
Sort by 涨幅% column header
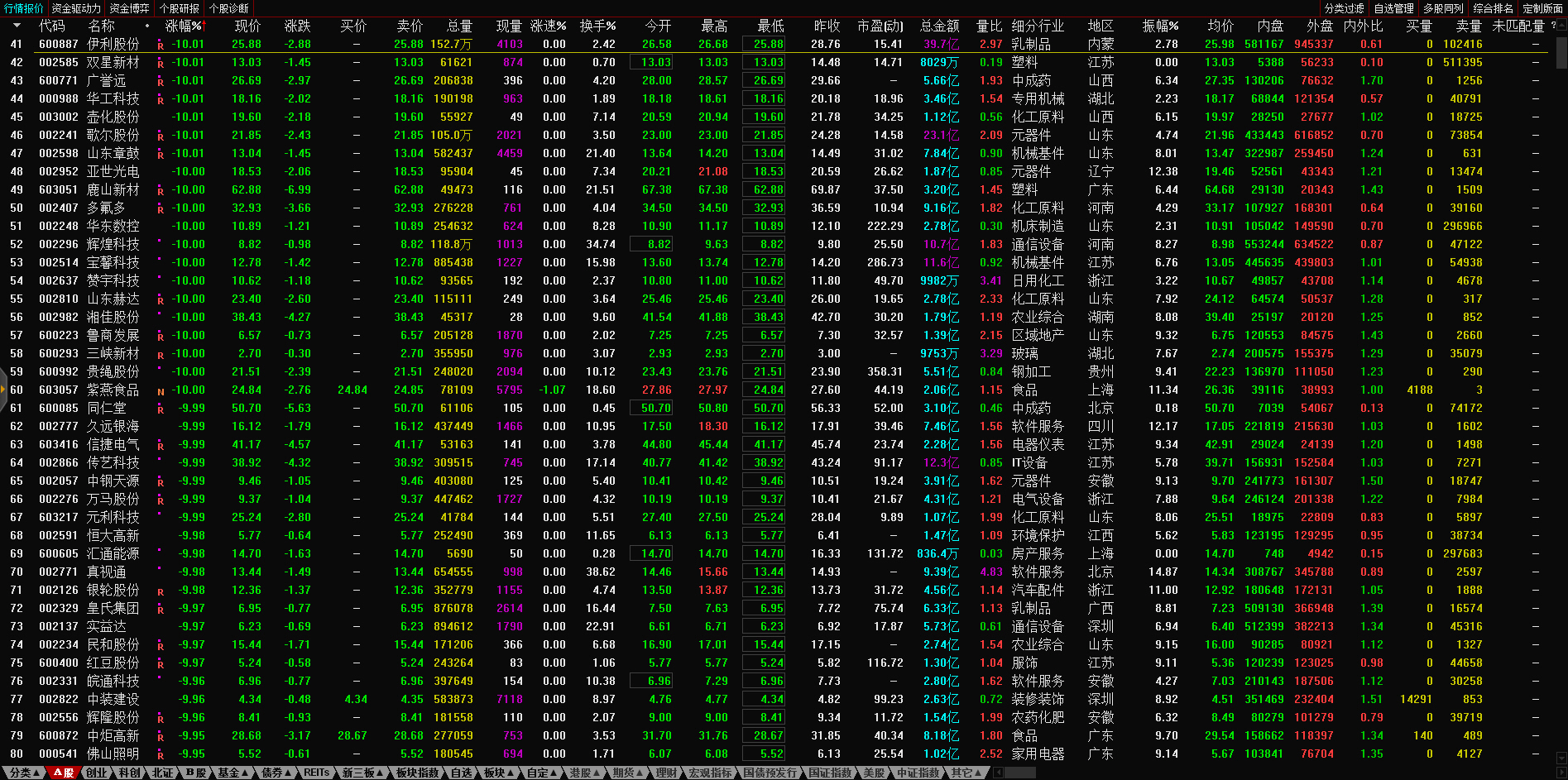point(183,26)
